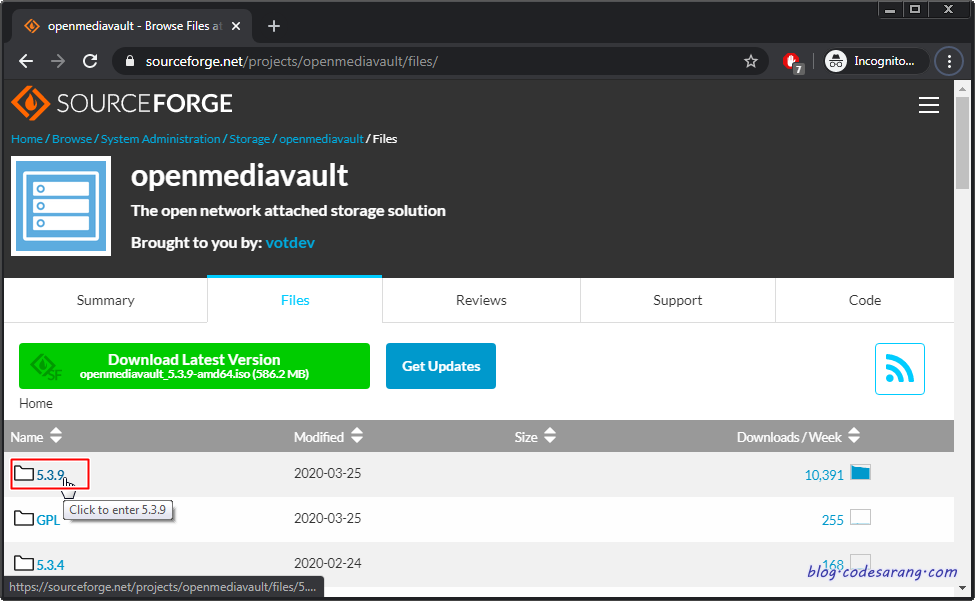Open the 5.3.9 folder link
Image resolution: width=975 pixels, height=601 pixels.
50,475
